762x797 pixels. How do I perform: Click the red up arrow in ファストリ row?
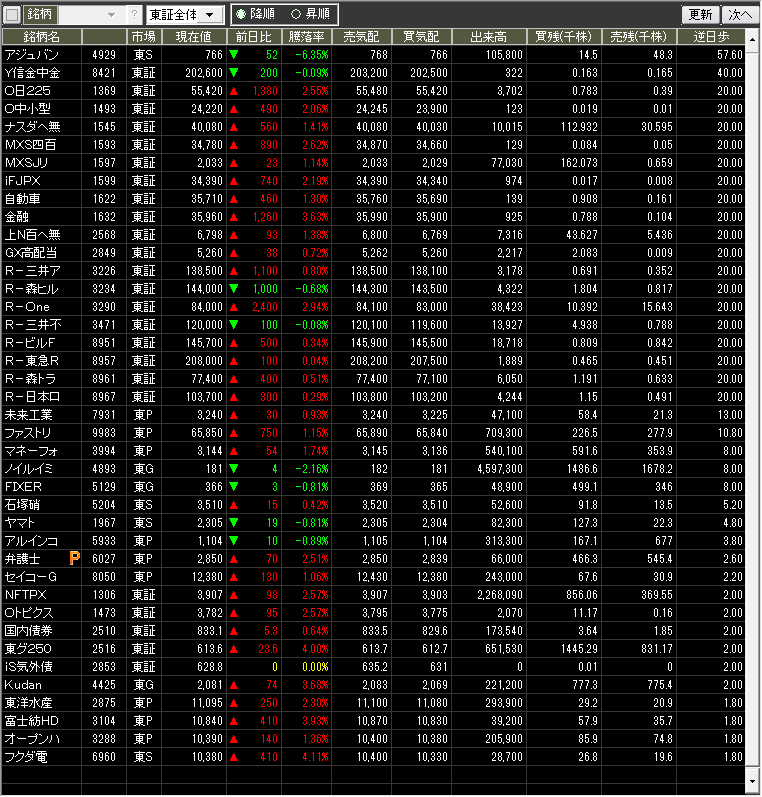(234, 432)
